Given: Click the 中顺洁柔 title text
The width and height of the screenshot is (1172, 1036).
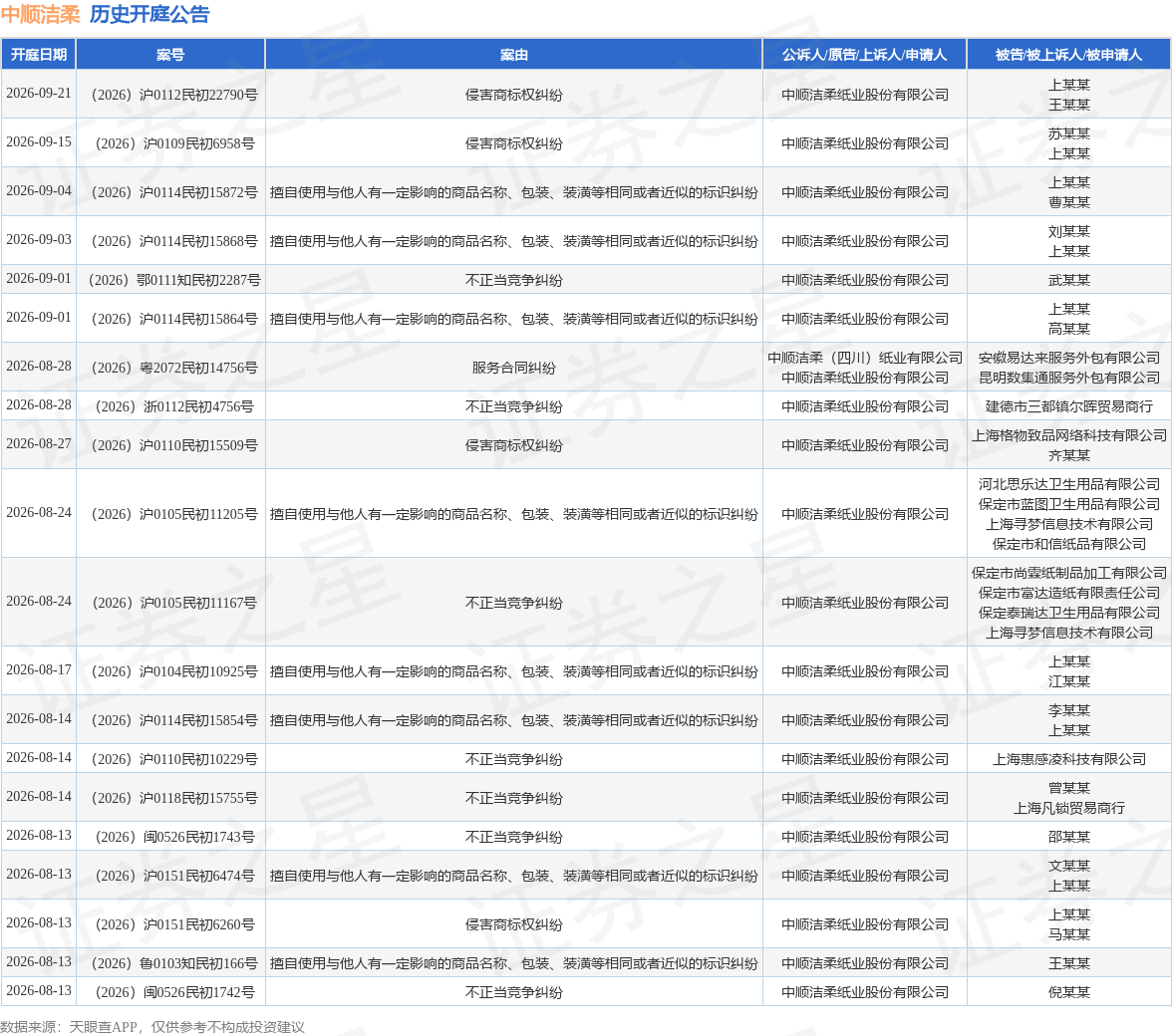Looking at the screenshot, I should click(40, 14).
